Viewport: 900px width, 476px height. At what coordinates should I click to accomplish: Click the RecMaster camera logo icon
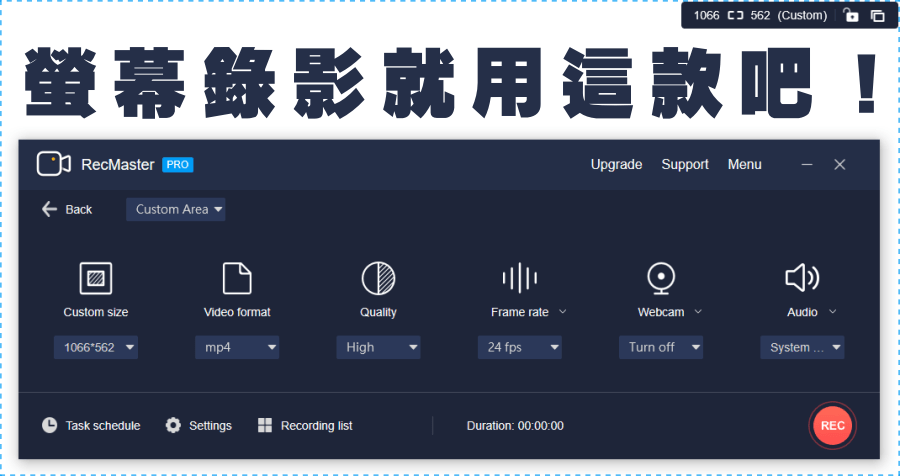[53, 164]
